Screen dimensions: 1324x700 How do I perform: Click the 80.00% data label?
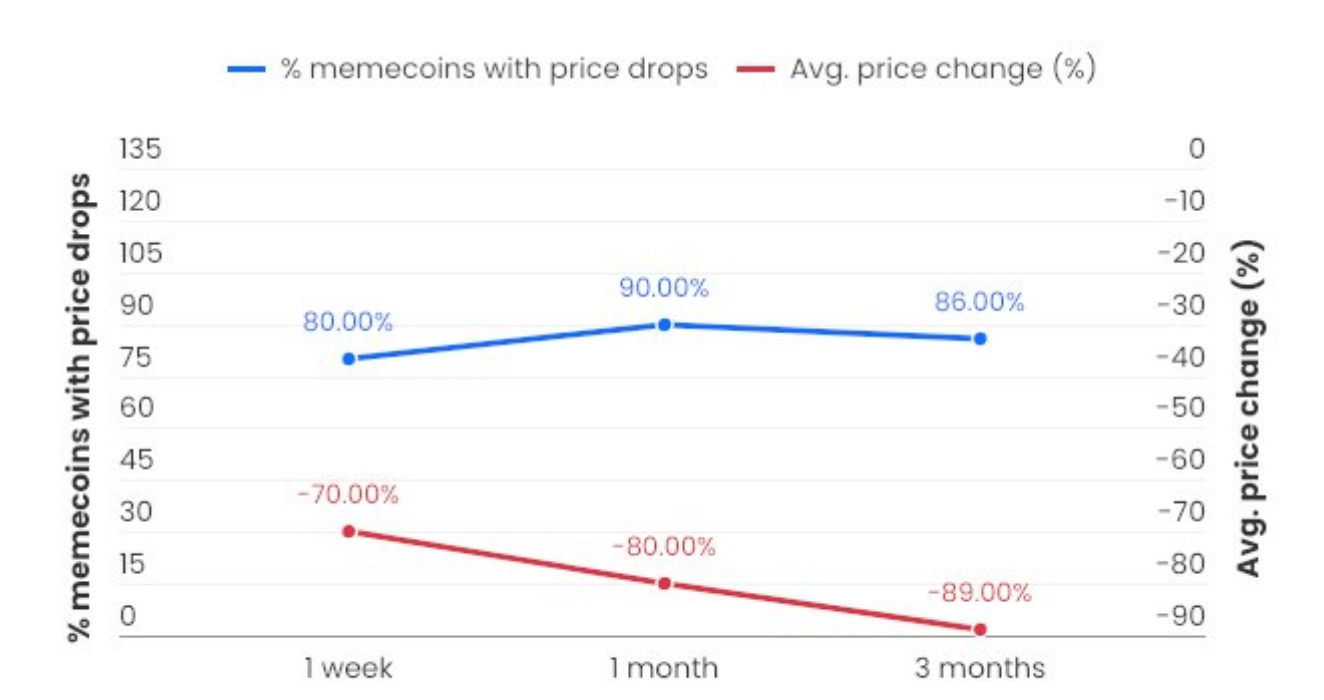348,324
